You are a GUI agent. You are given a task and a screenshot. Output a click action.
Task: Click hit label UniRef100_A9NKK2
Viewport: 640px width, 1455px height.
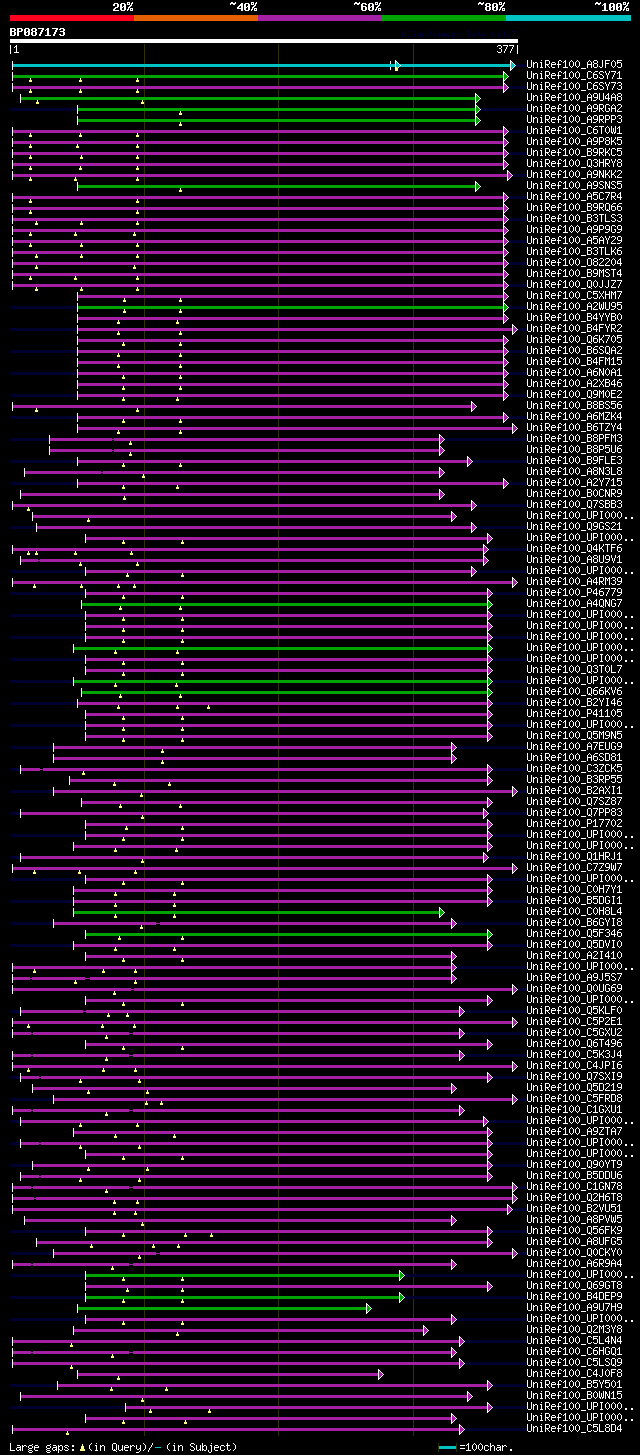pos(574,175)
